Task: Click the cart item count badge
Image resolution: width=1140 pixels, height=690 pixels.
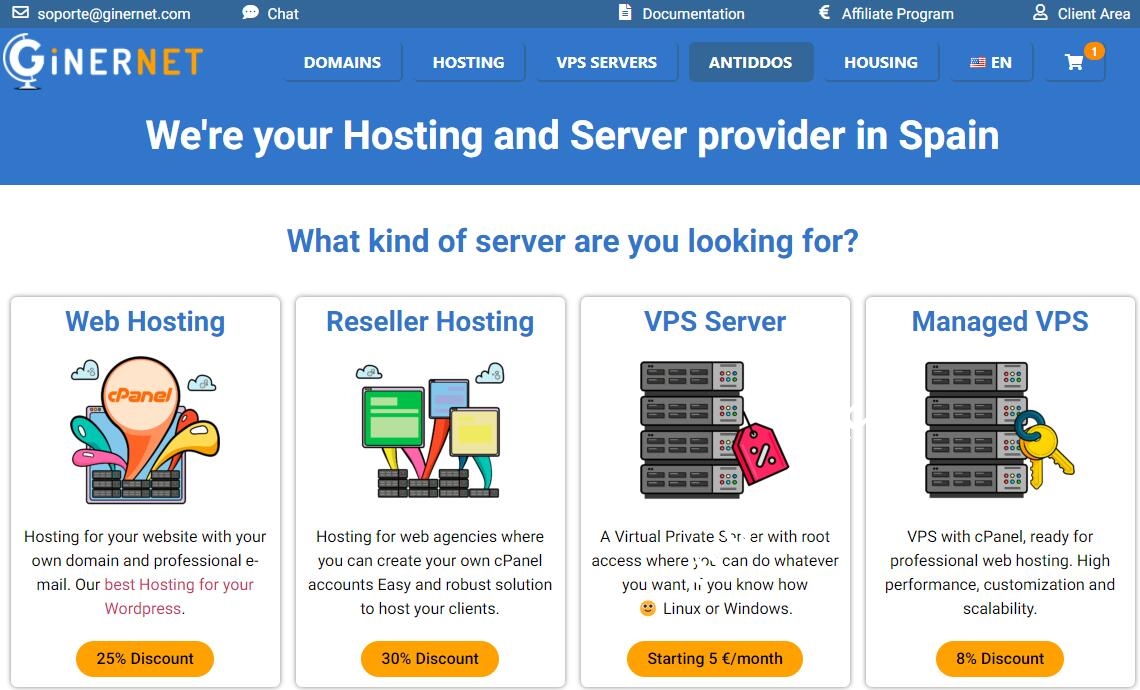Action: [x=1094, y=51]
